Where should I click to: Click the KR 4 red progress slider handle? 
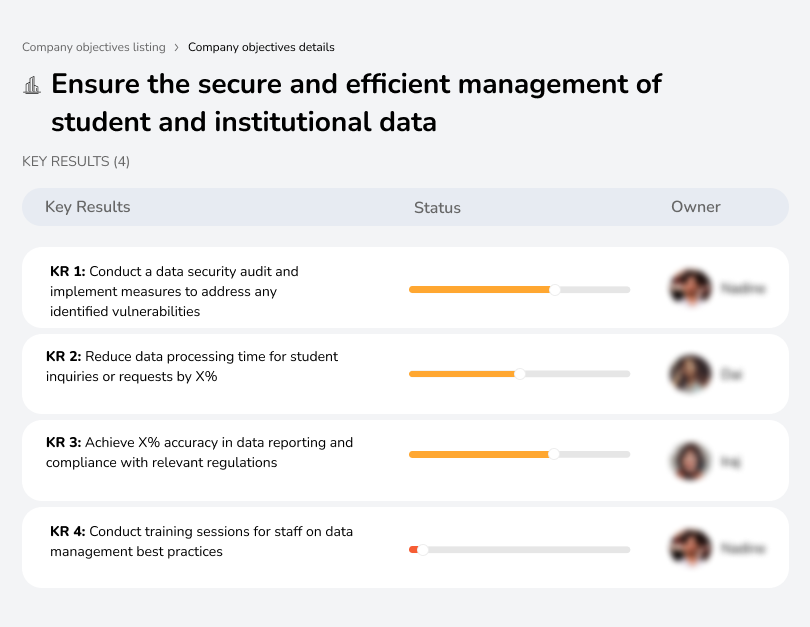422,550
